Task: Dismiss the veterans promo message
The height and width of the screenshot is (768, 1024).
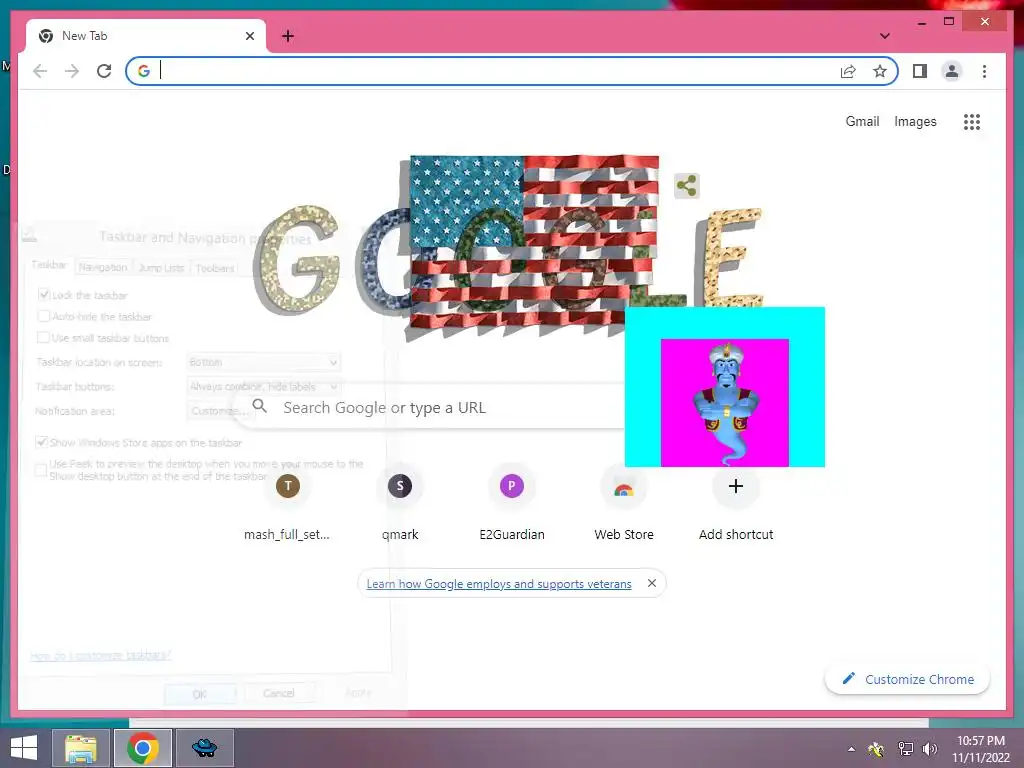Action: (x=651, y=583)
